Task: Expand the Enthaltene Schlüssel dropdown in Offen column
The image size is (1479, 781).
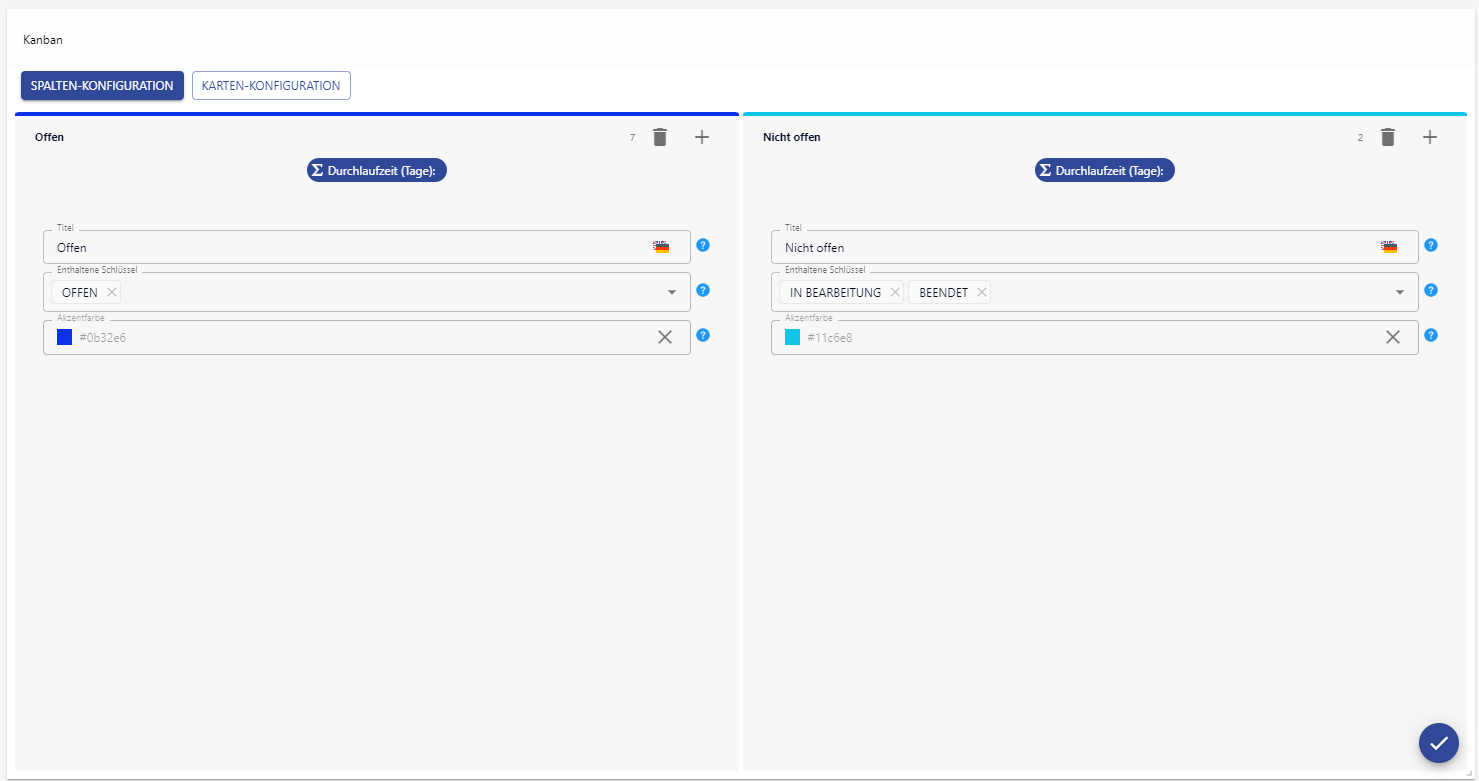Action: [x=672, y=292]
